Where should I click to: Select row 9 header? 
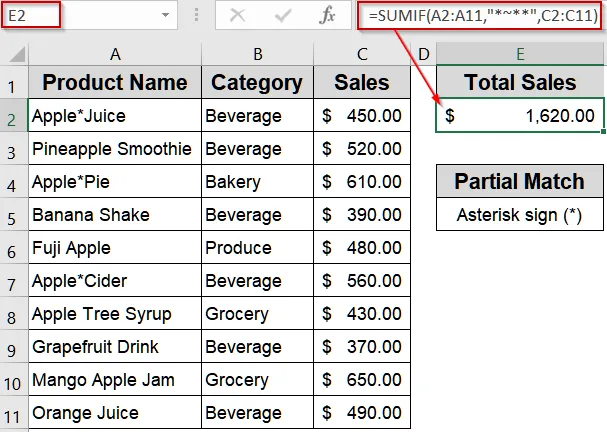(12, 346)
